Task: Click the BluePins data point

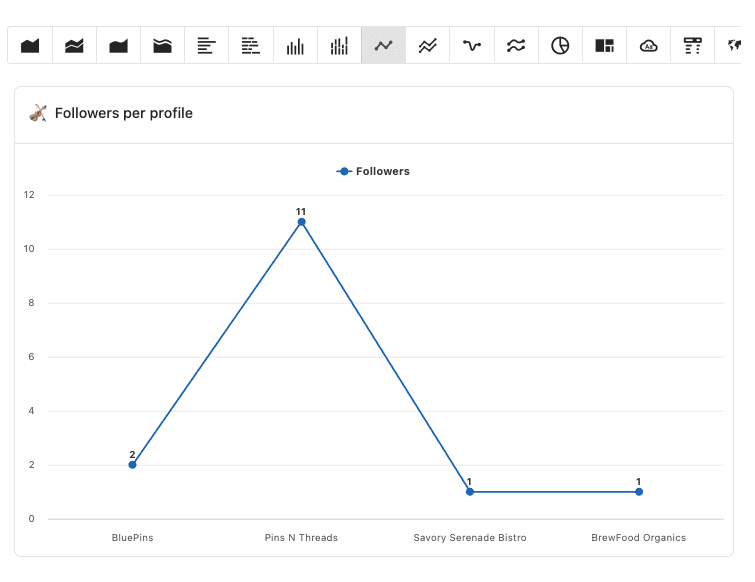Action: pyautogui.click(x=132, y=465)
